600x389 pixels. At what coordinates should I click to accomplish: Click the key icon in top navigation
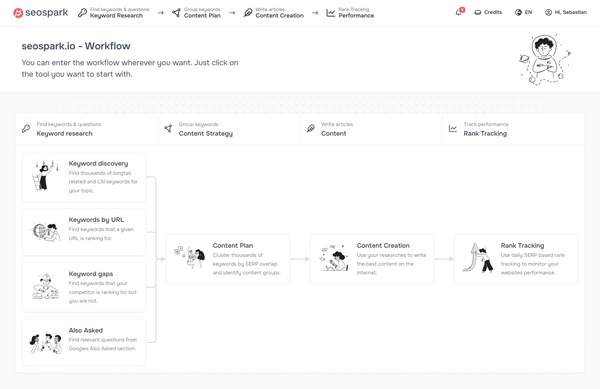coord(82,13)
